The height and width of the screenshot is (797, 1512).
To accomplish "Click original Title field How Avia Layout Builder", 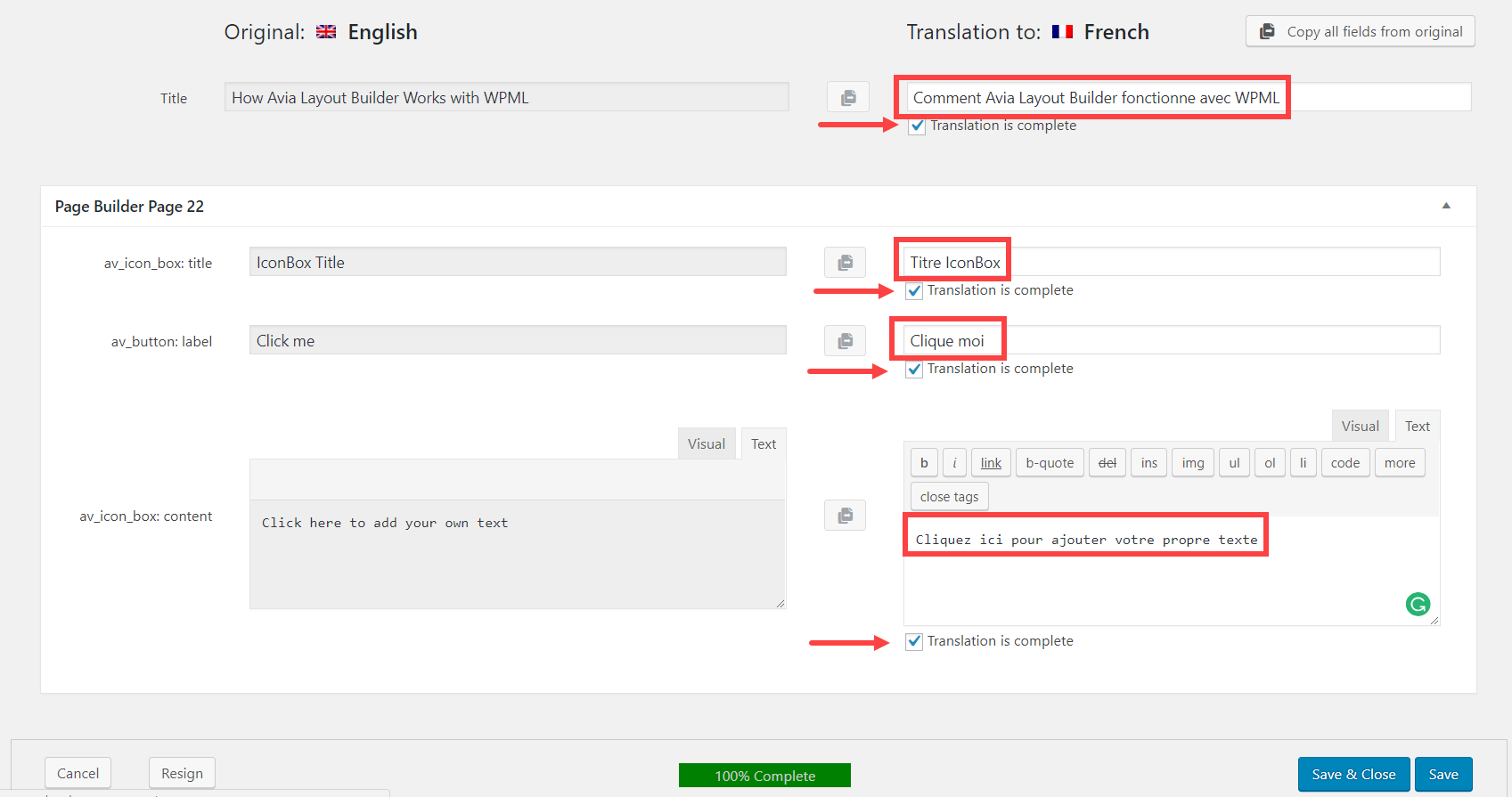I will [506, 97].
